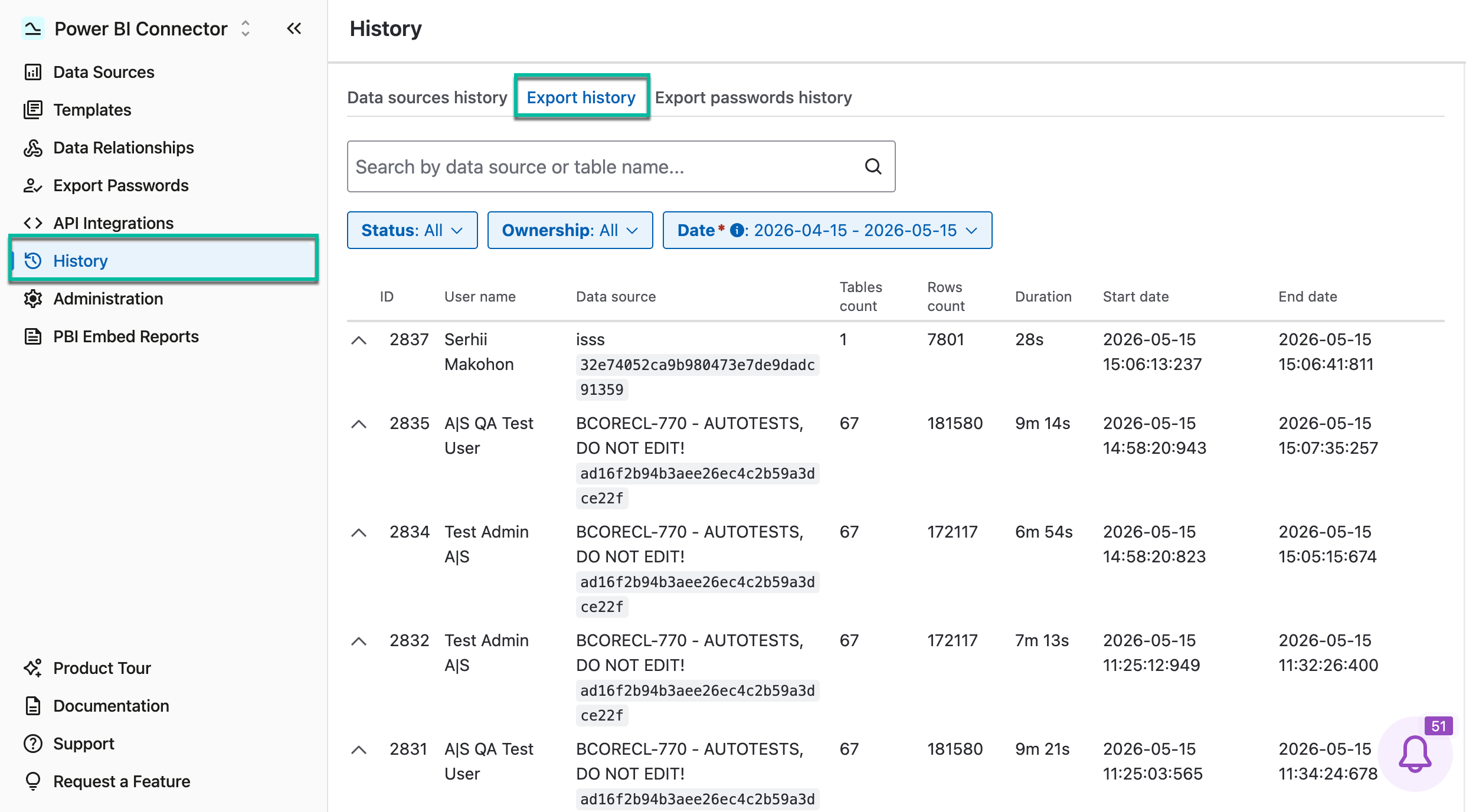Click the Tables count column header
The image size is (1466, 812).
861,297
